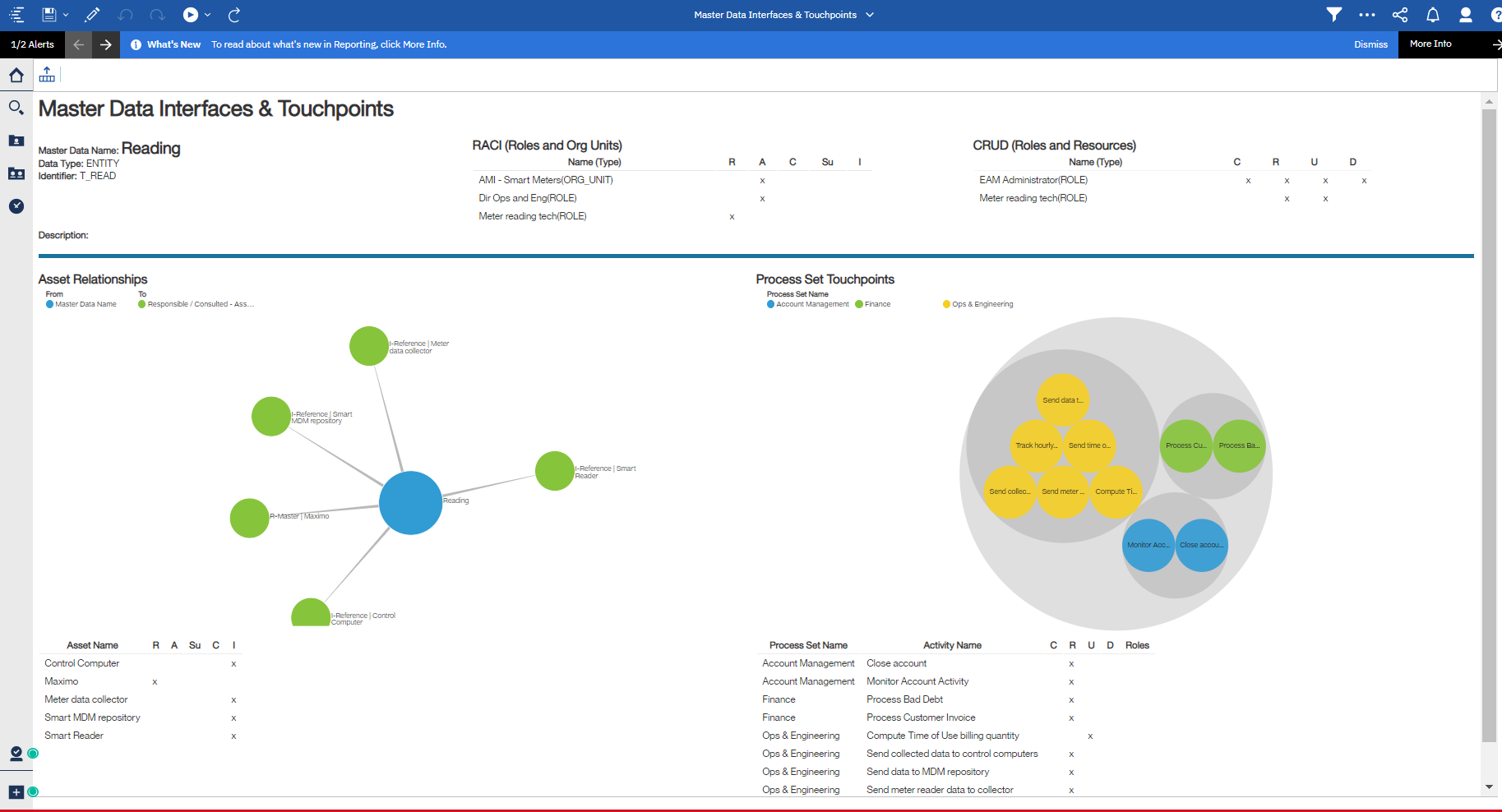Open the three-dot More menu
The width and height of the screenshot is (1502, 812).
1366,15
